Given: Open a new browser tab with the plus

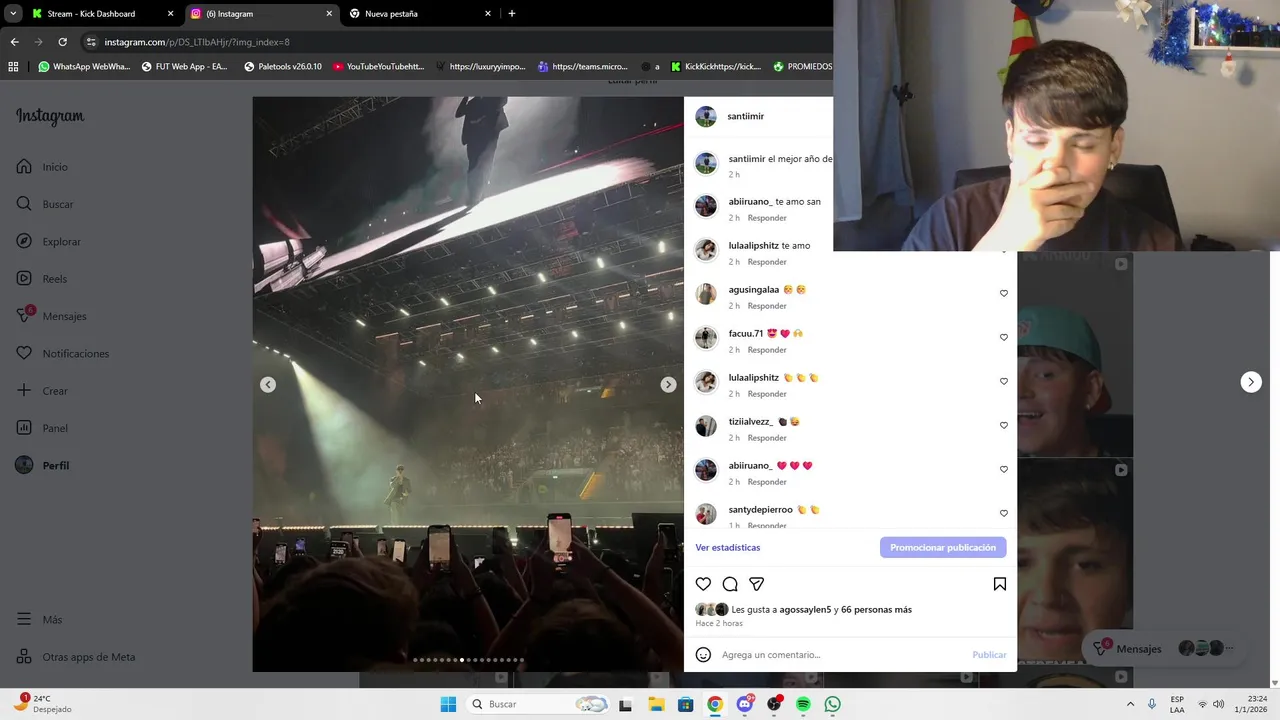Looking at the screenshot, I should pyautogui.click(x=512, y=14).
